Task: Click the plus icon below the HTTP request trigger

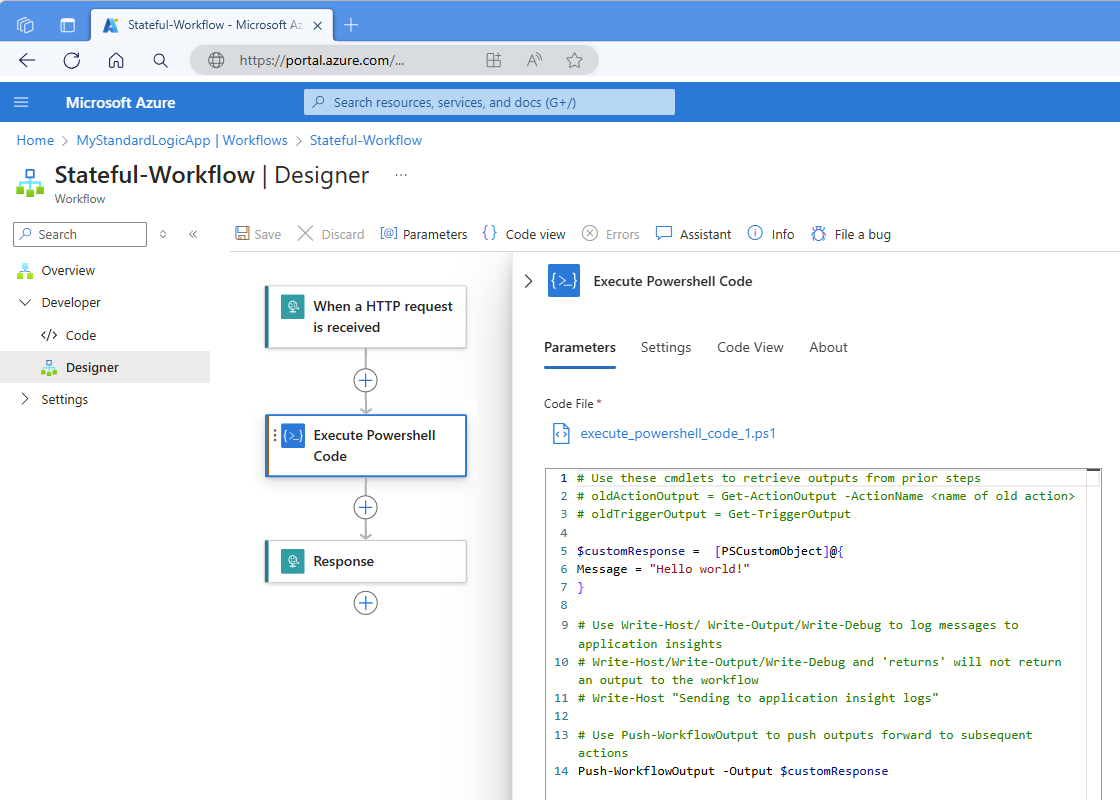Action: click(x=365, y=380)
